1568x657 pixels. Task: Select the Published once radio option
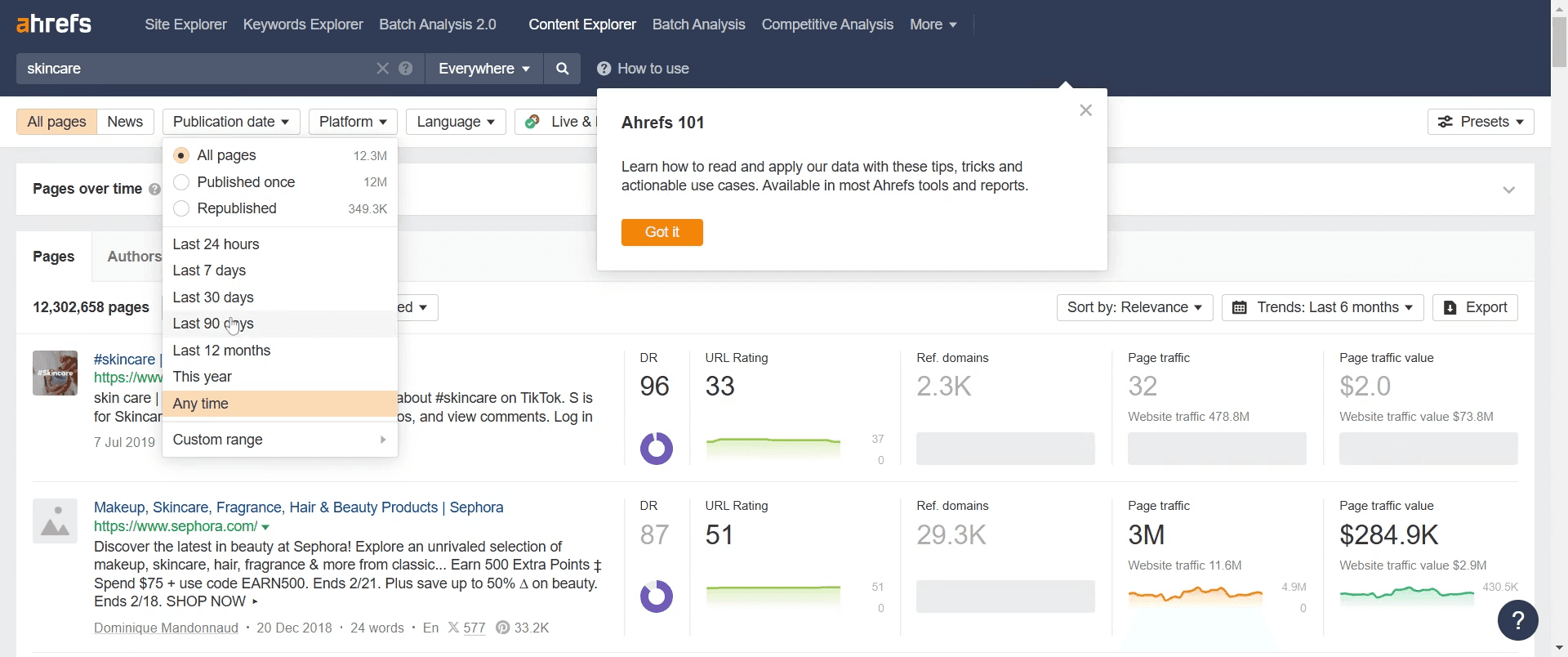(x=181, y=182)
